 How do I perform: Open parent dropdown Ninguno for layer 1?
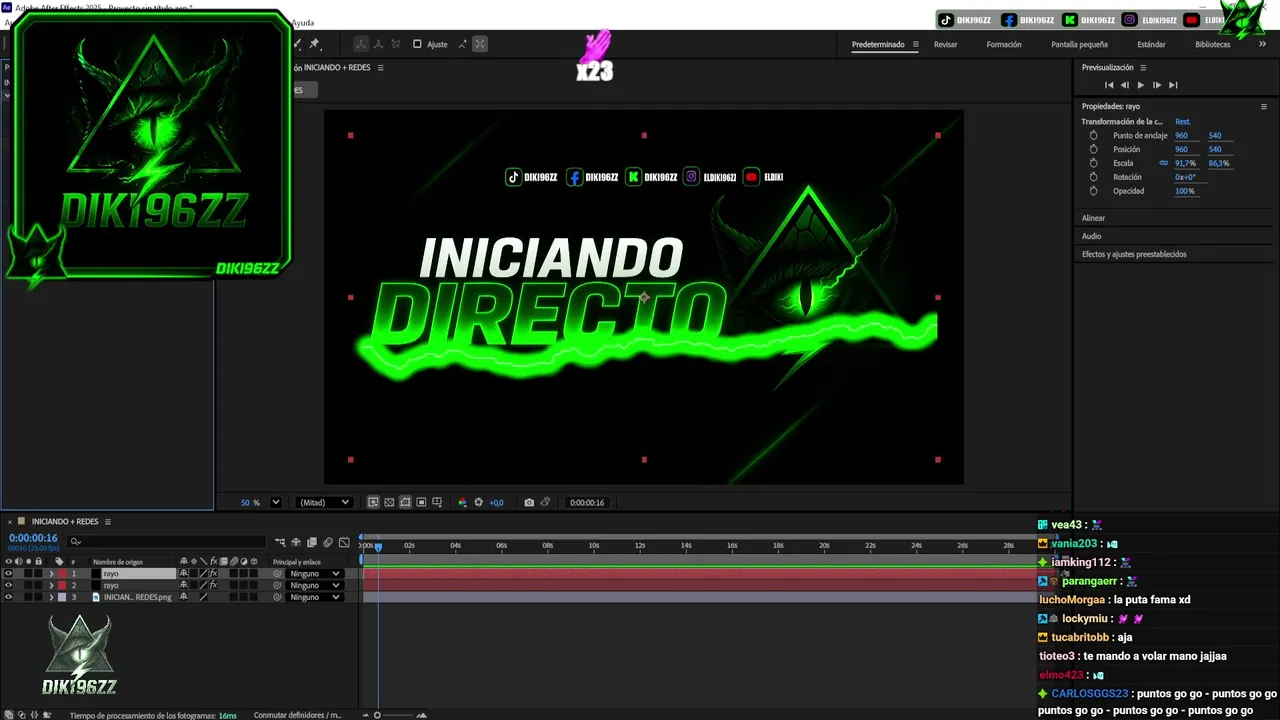click(x=314, y=574)
